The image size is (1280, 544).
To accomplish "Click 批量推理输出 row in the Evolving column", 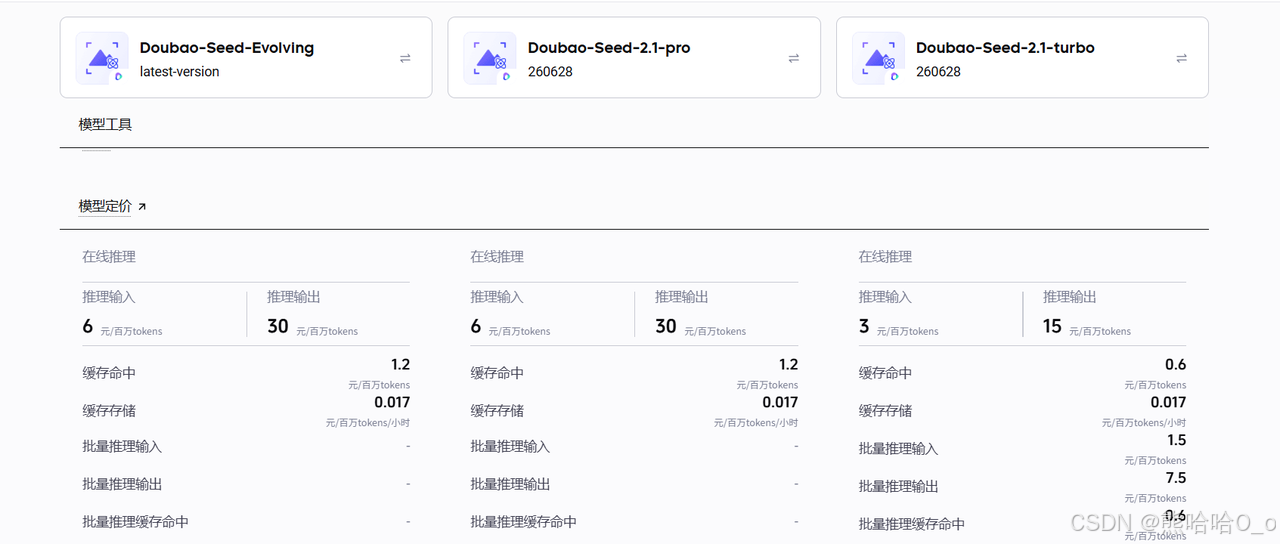I will coord(246,484).
